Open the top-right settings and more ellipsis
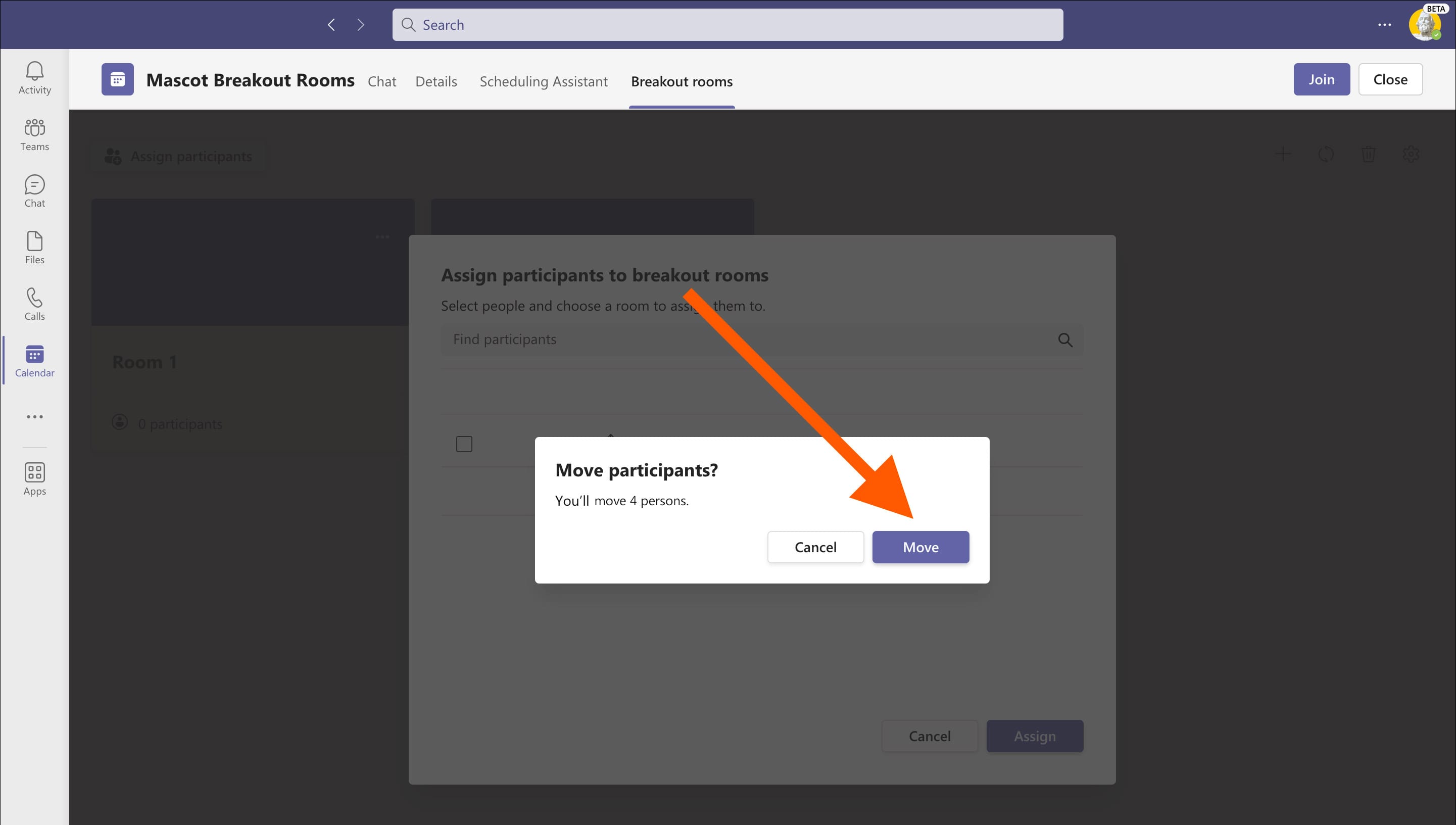1456x825 pixels. [x=1384, y=25]
